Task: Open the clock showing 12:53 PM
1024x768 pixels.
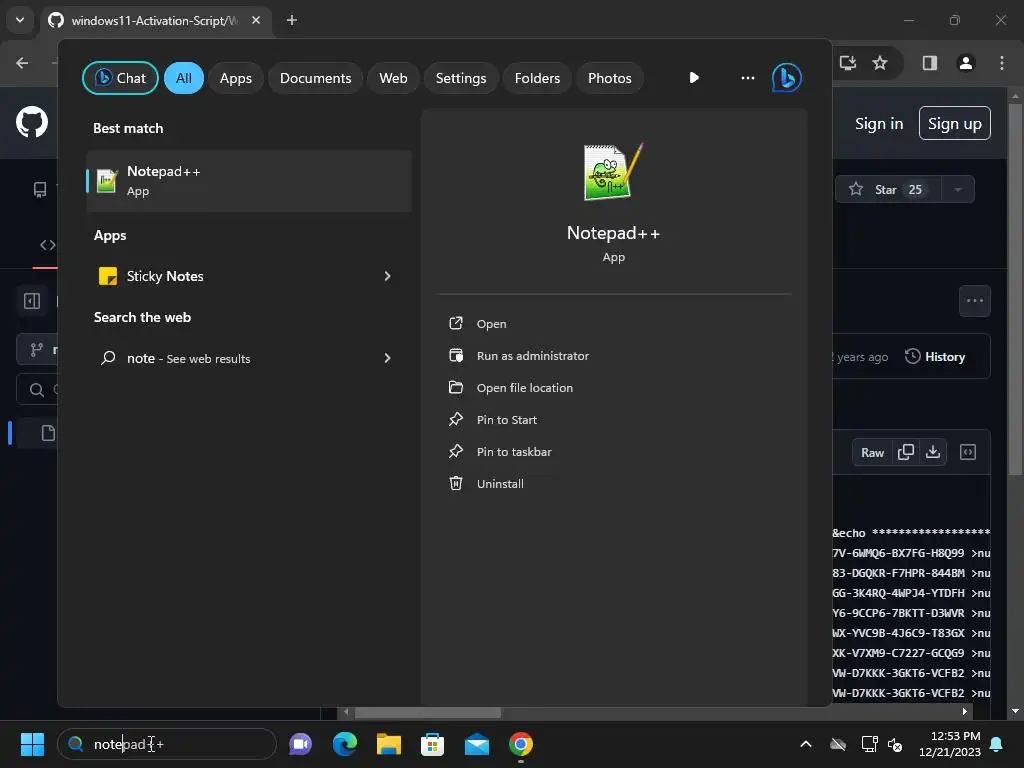Action: pos(950,744)
